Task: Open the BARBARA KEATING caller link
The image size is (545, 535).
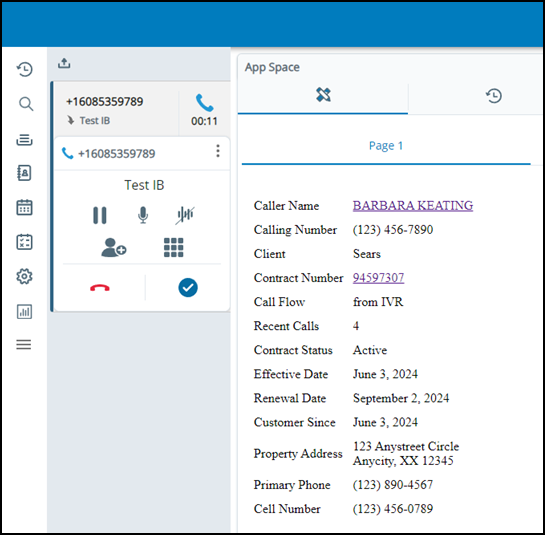Action: tap(413, 205)
